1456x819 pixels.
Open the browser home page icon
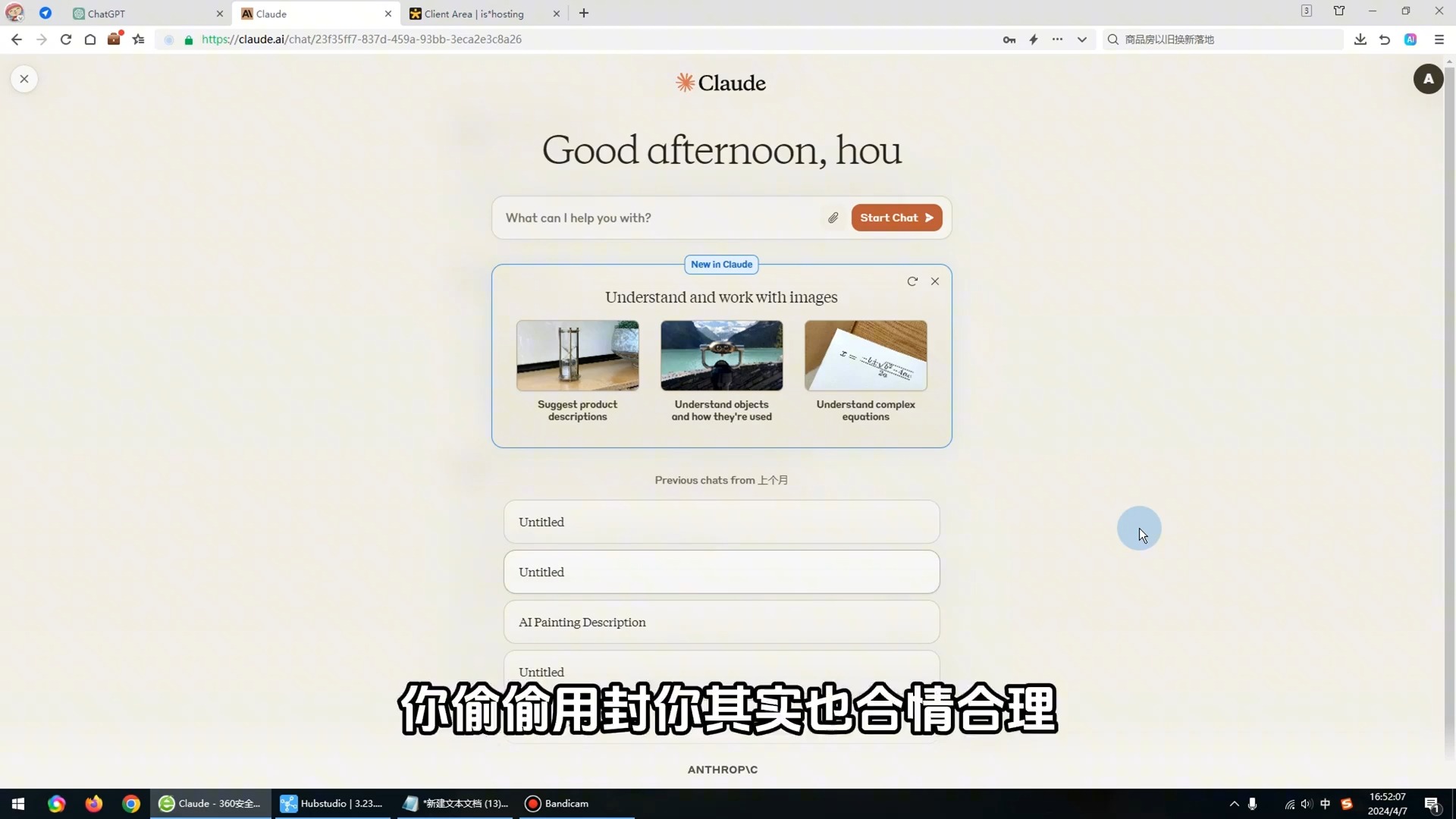pos(90,39)
